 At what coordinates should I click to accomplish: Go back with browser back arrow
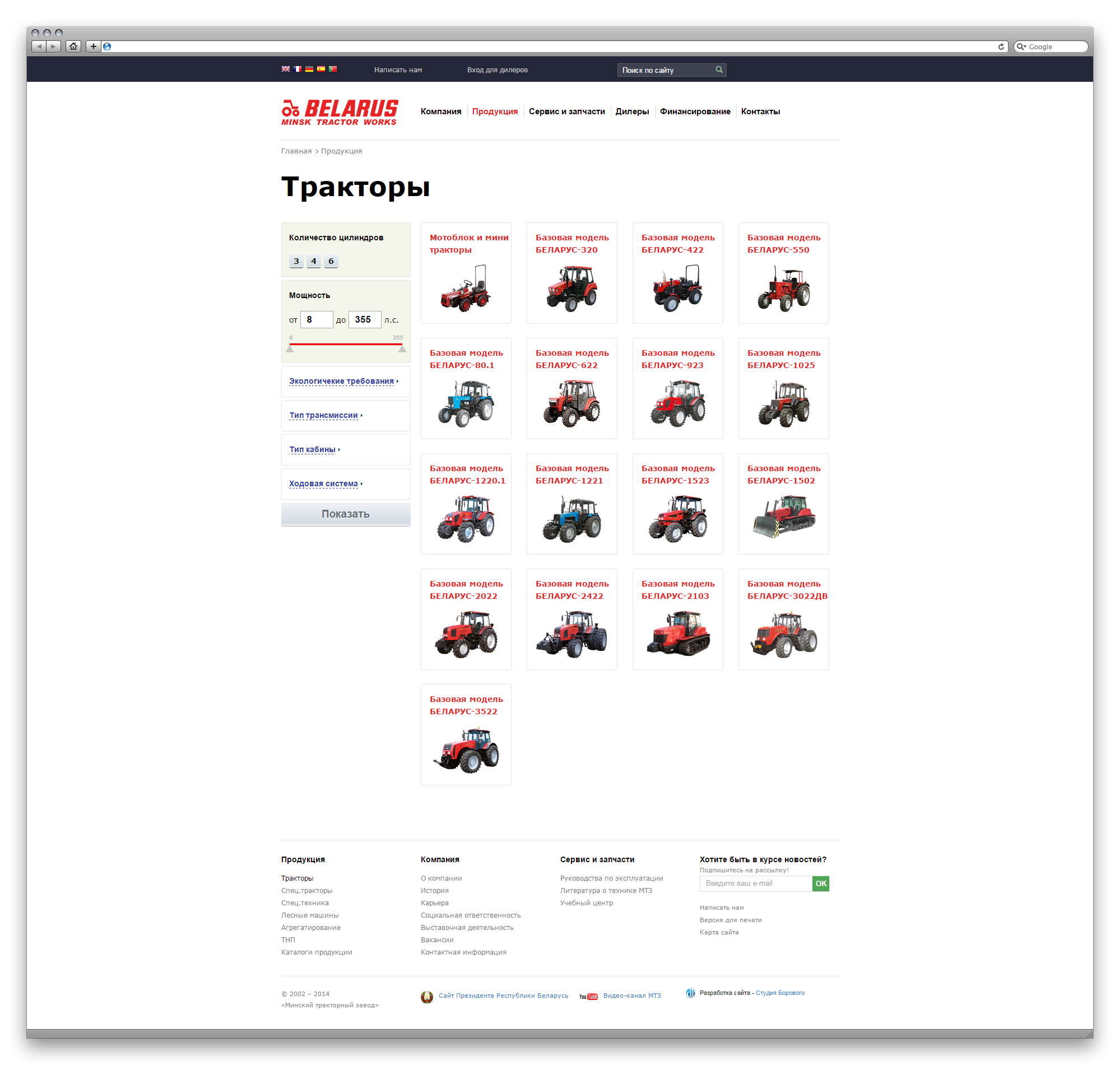tap(39, 46)
